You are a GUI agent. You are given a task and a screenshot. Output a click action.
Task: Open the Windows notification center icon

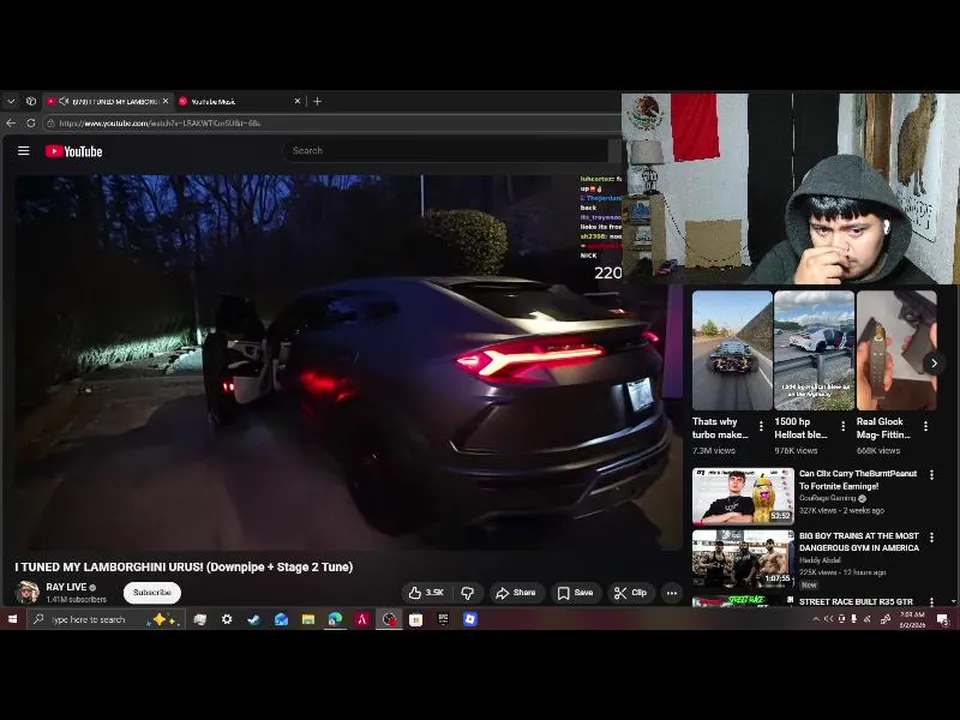click(943, 620)
